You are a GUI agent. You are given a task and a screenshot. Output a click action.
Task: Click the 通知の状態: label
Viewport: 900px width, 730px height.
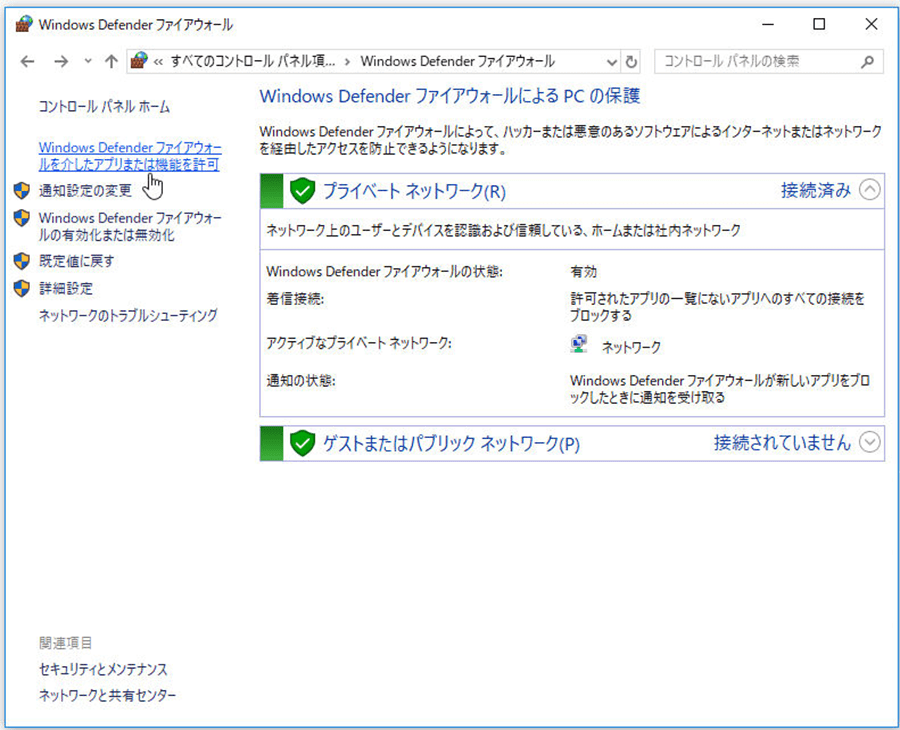point(301,380)
